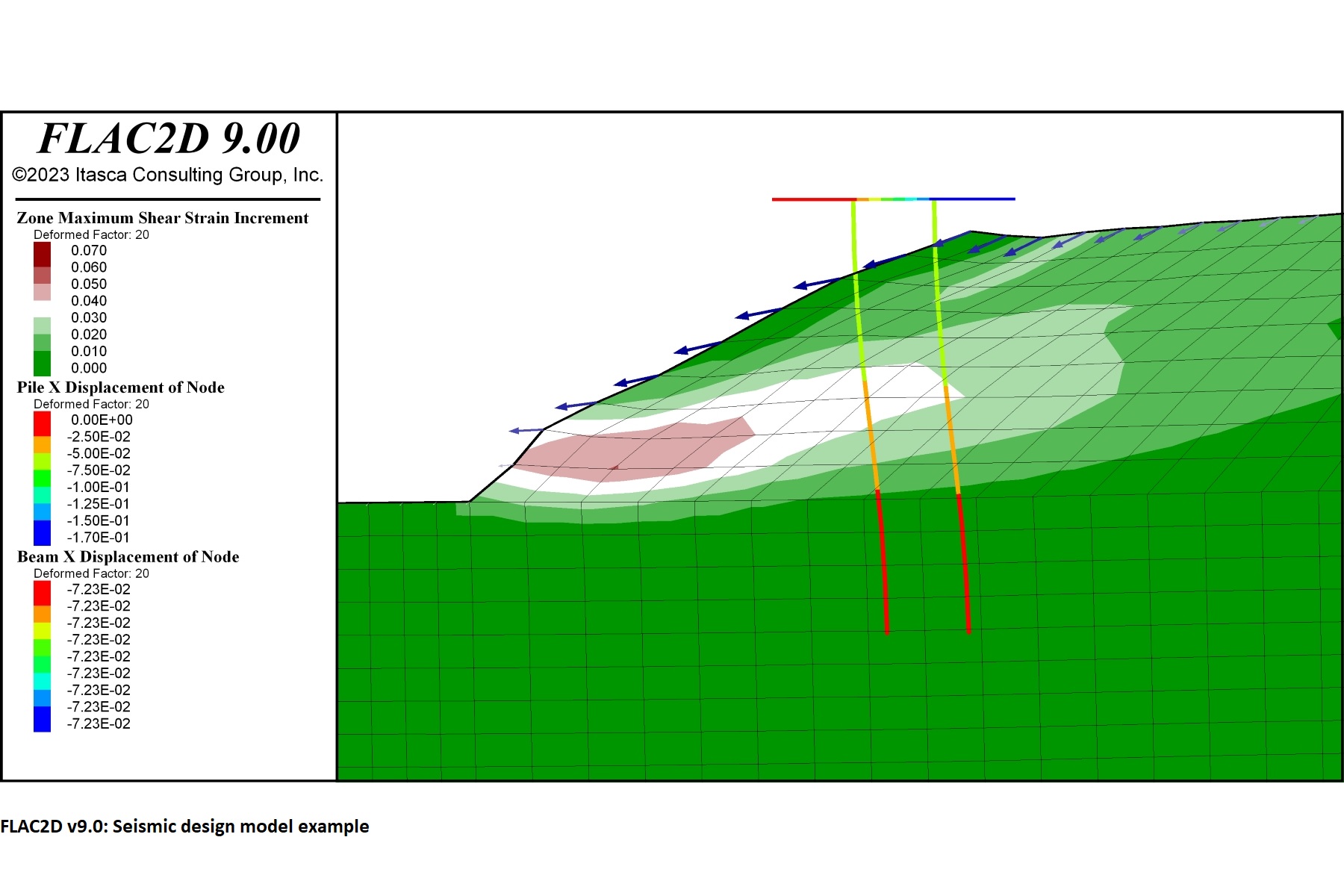1344x896 pixels.
Task: Click the 0.000 shear strain legend value
Action: [x=89, y=368]
